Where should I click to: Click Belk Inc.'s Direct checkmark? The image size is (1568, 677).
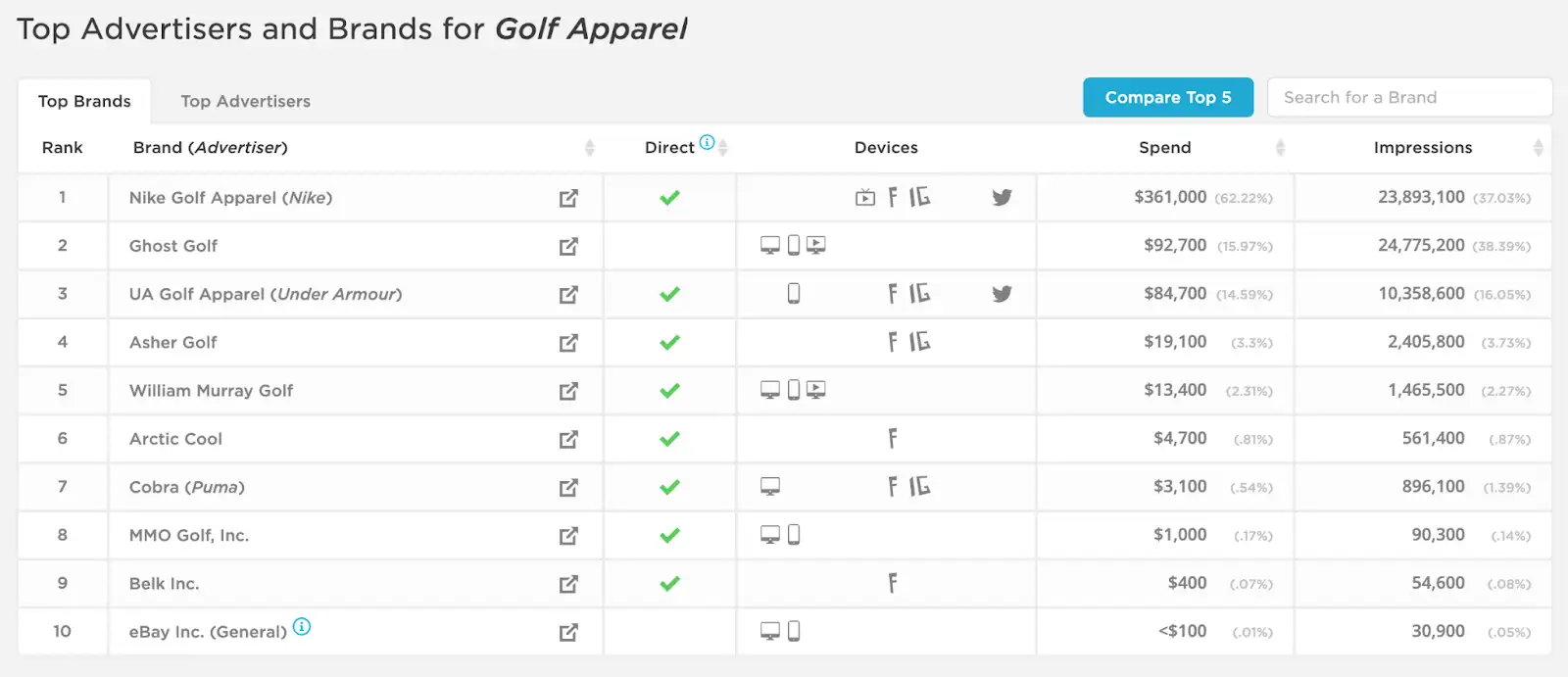[669, 583]
